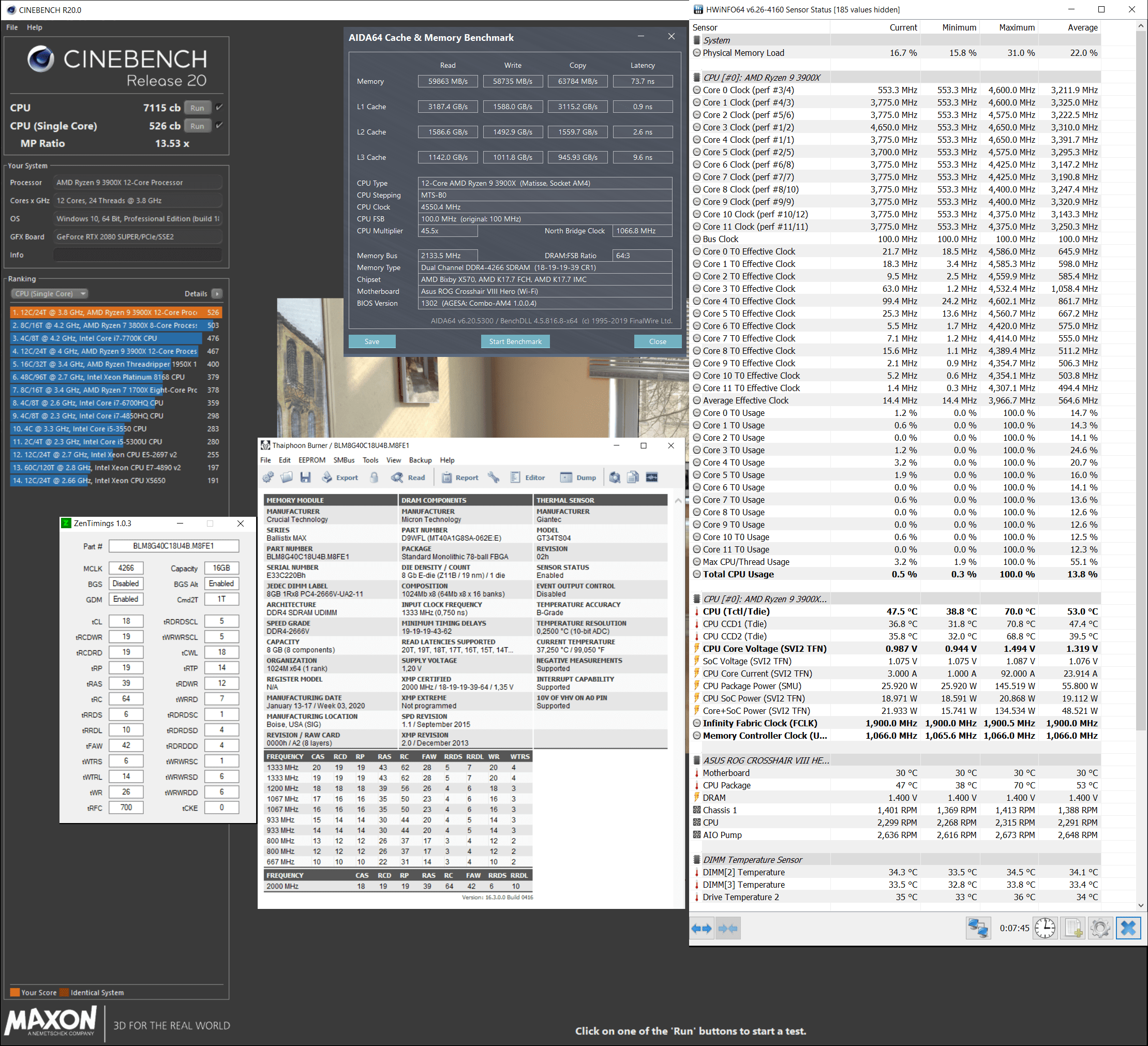Click the MCLK value field in ZenTimings

click(x=126, y=567)
